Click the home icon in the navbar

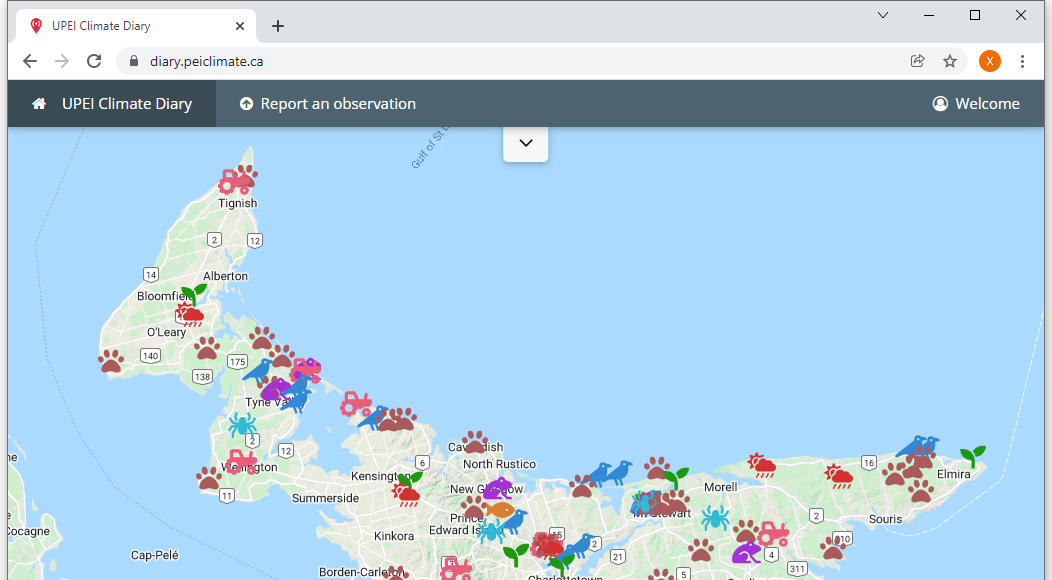(39, 103)
